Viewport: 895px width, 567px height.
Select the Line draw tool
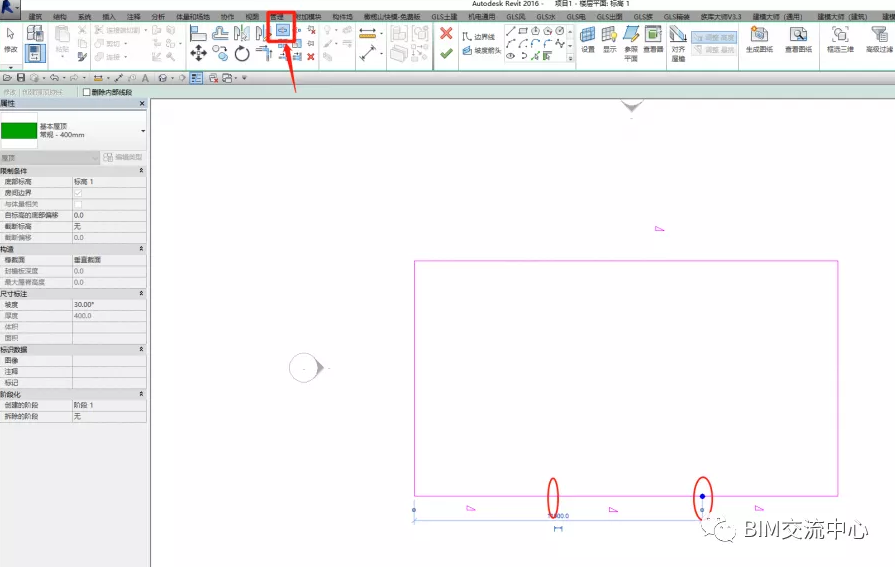click(x=511, y=31)
